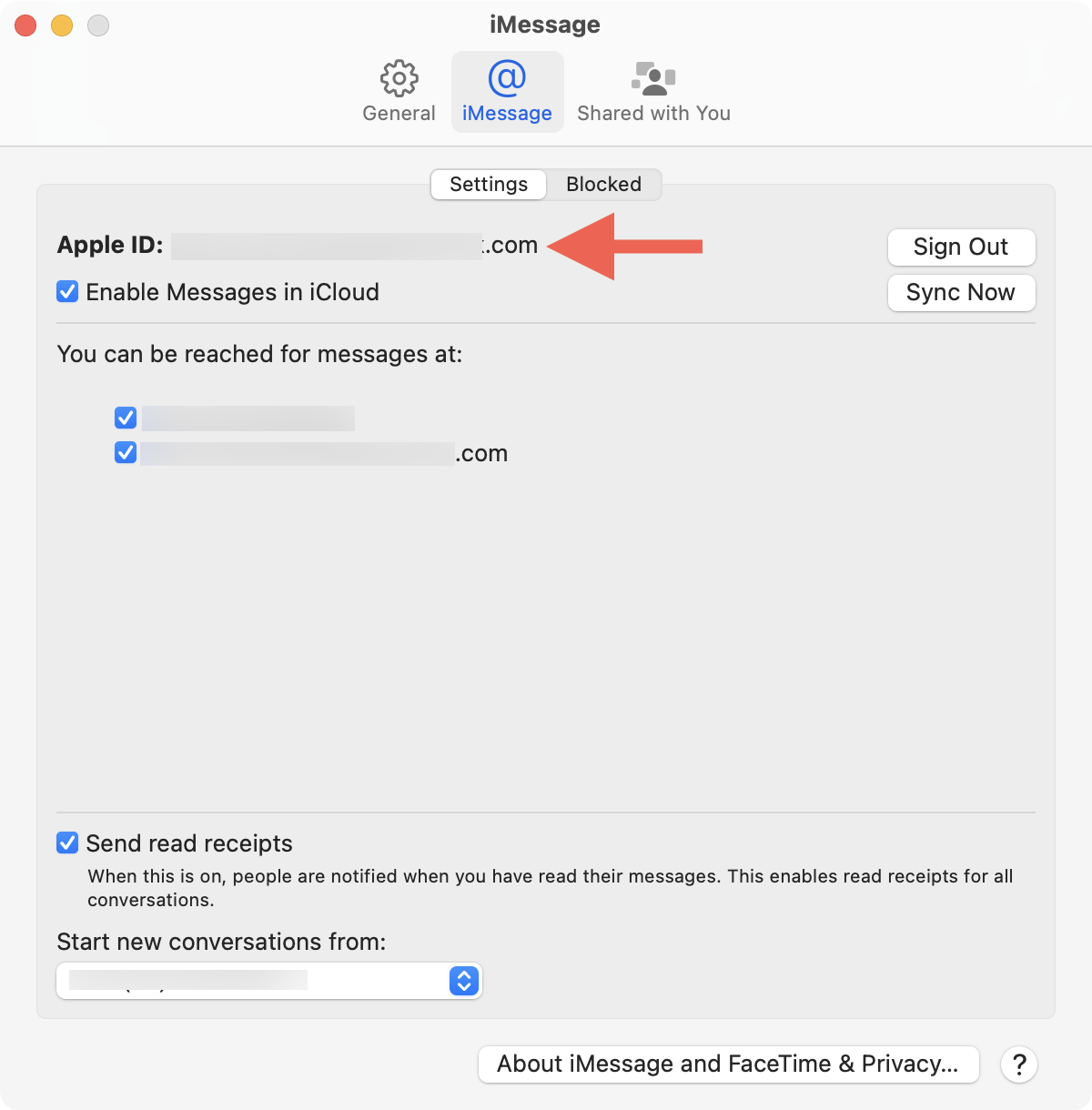The image size is (1092, 1110).
Task: Open the Shared with You people icon
Action: (x=653, y=79)
